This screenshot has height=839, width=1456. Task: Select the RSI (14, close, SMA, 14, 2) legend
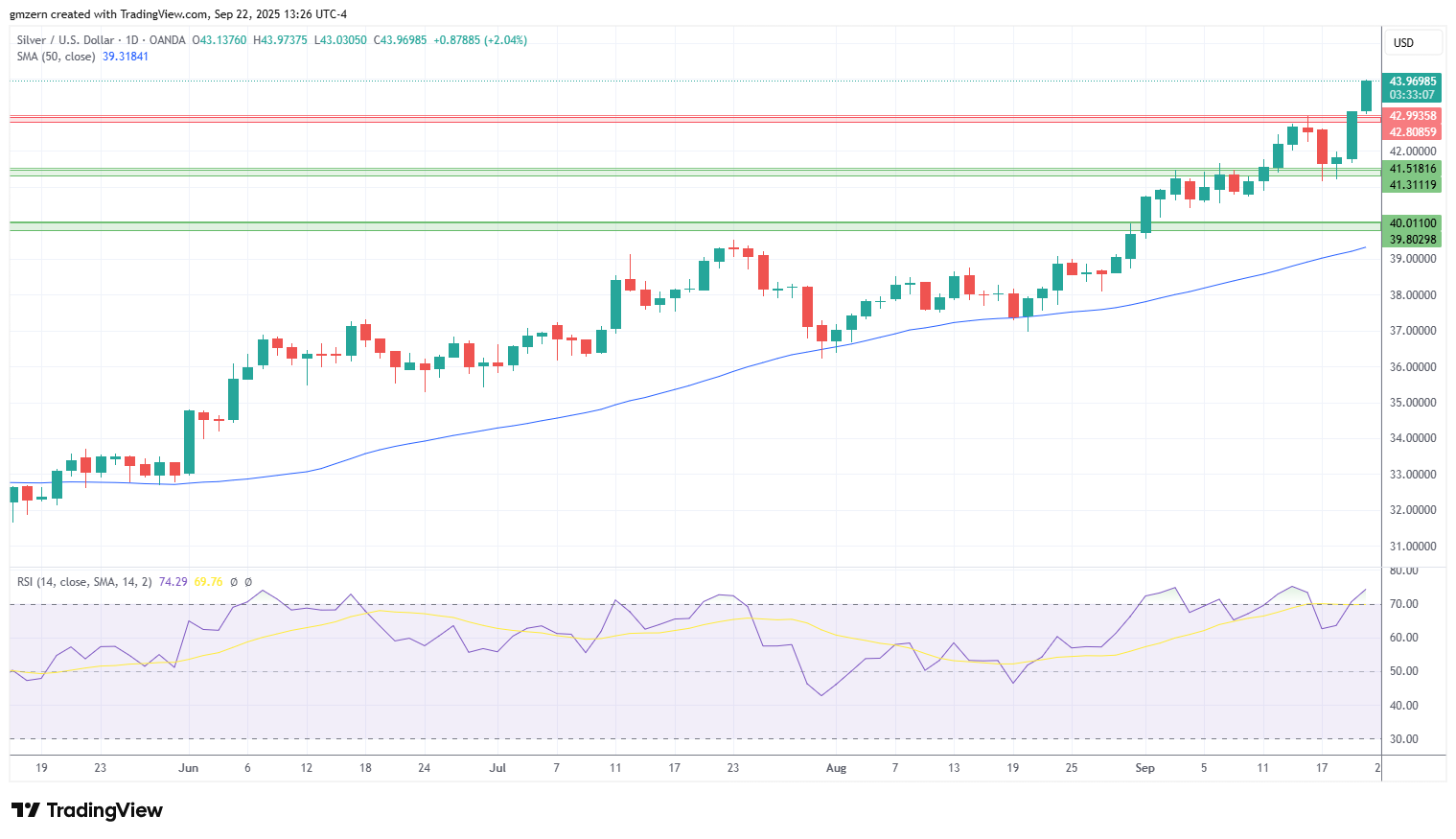[84, 582]
